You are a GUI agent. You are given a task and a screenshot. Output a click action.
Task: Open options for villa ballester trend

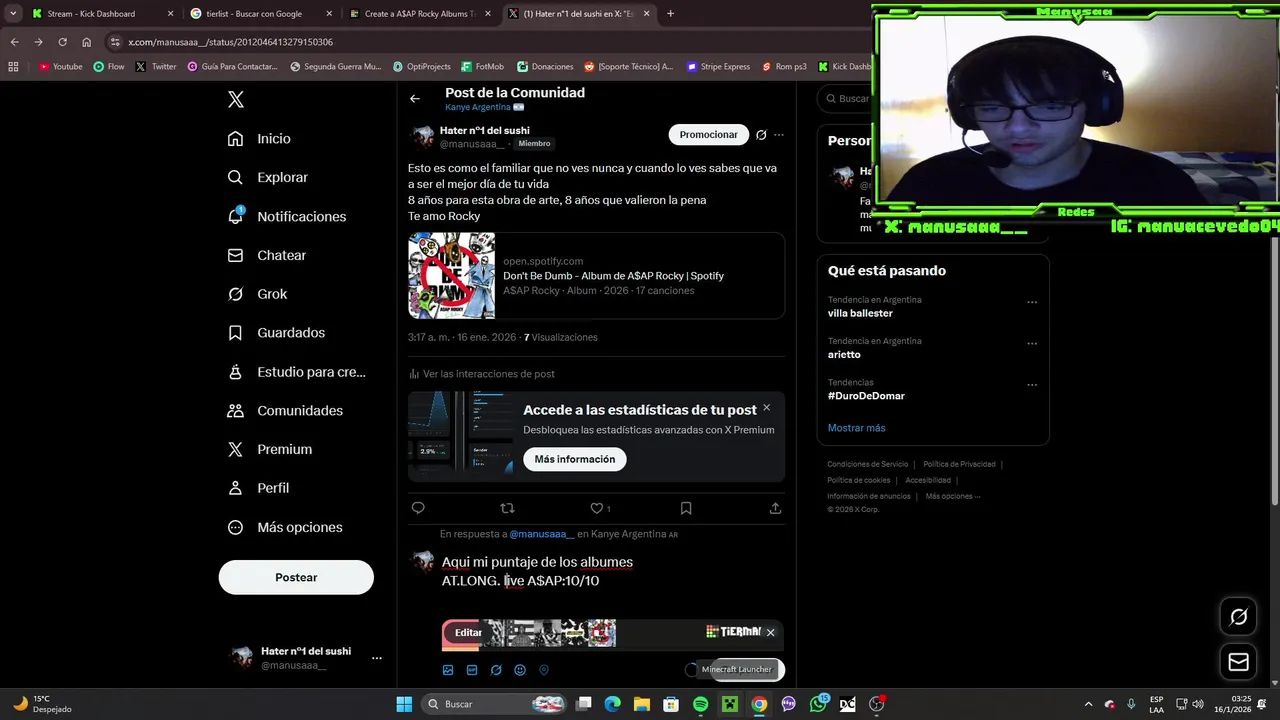(1032, 302)
